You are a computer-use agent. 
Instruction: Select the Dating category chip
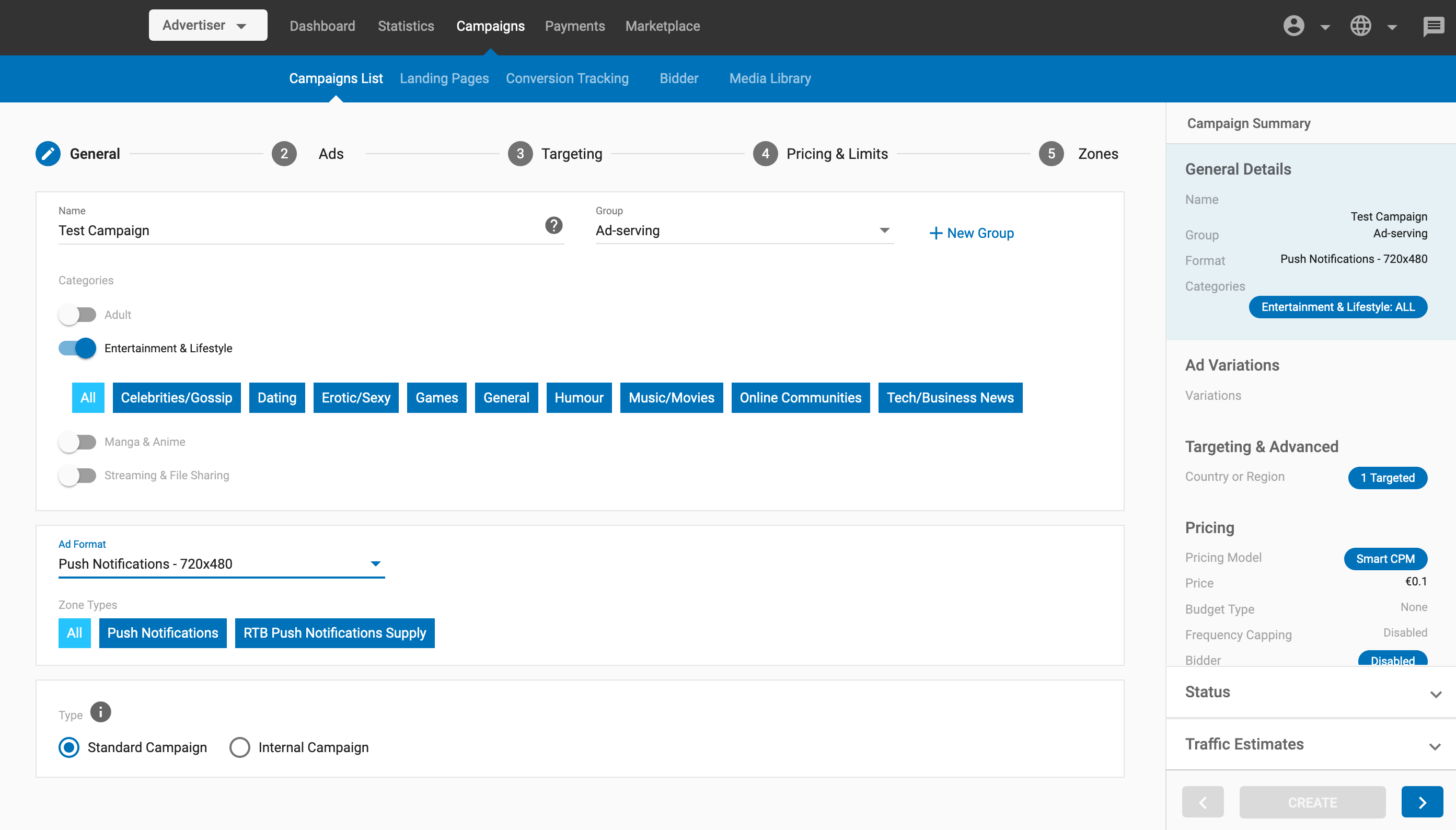(x=276, y=398)
